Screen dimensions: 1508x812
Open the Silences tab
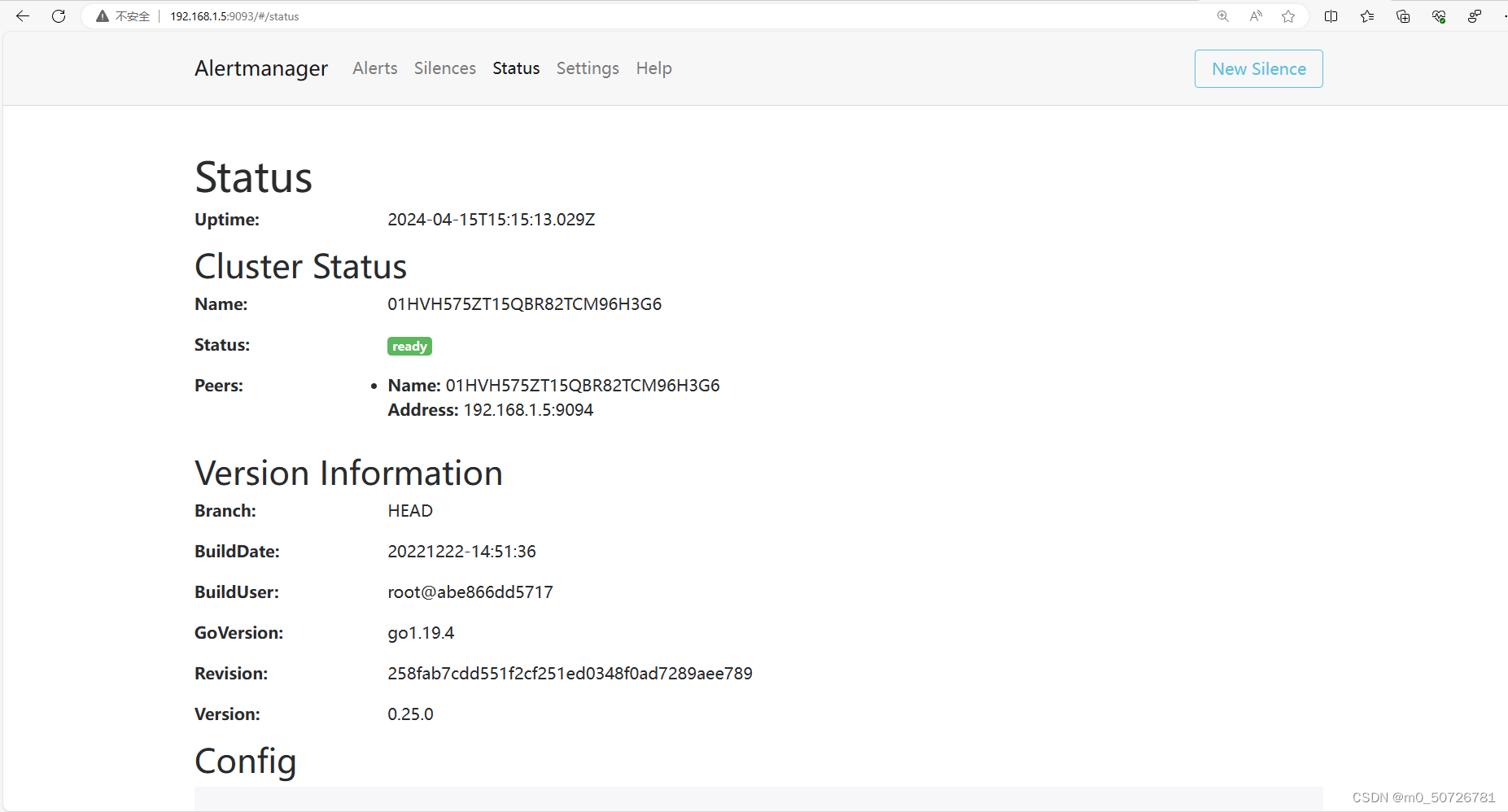click(445, 68)
